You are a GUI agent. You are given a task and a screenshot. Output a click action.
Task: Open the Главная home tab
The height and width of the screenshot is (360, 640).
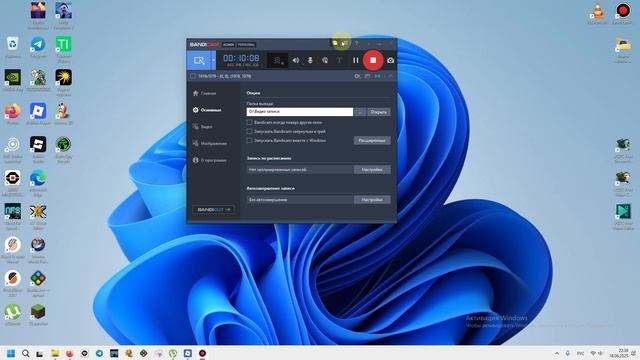click(204, 93)
